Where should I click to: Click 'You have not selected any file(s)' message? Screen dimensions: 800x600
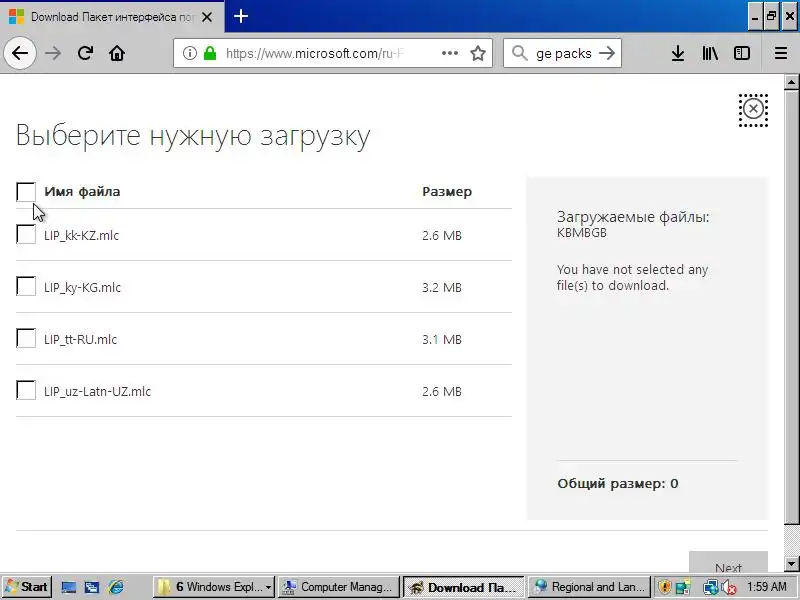[x=633, y=277]
